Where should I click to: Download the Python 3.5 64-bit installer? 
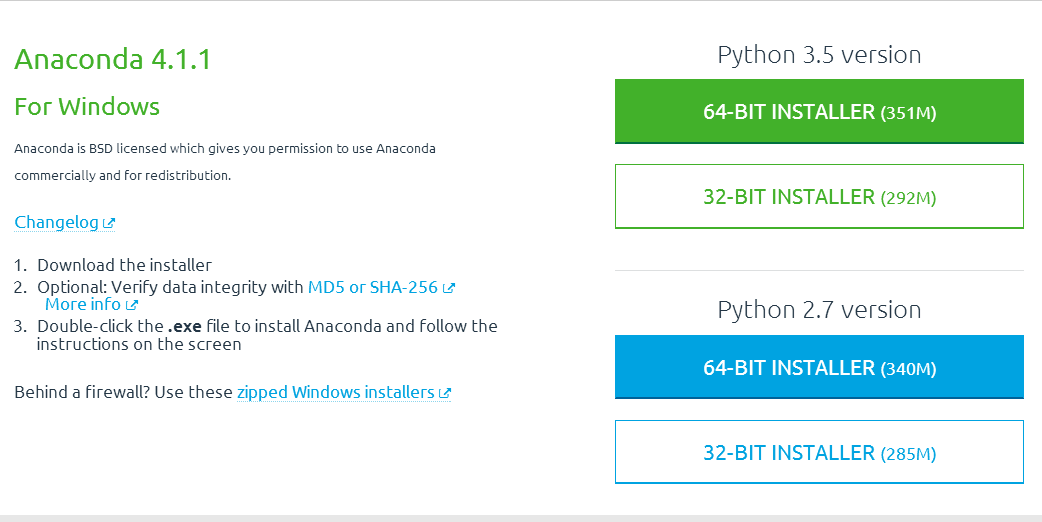[819, 111]
